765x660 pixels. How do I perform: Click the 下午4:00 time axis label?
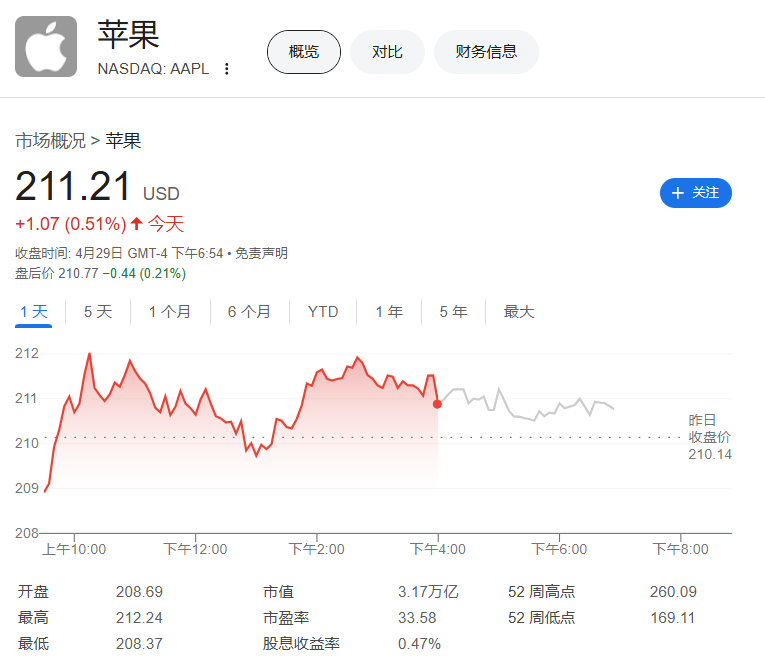438,549
